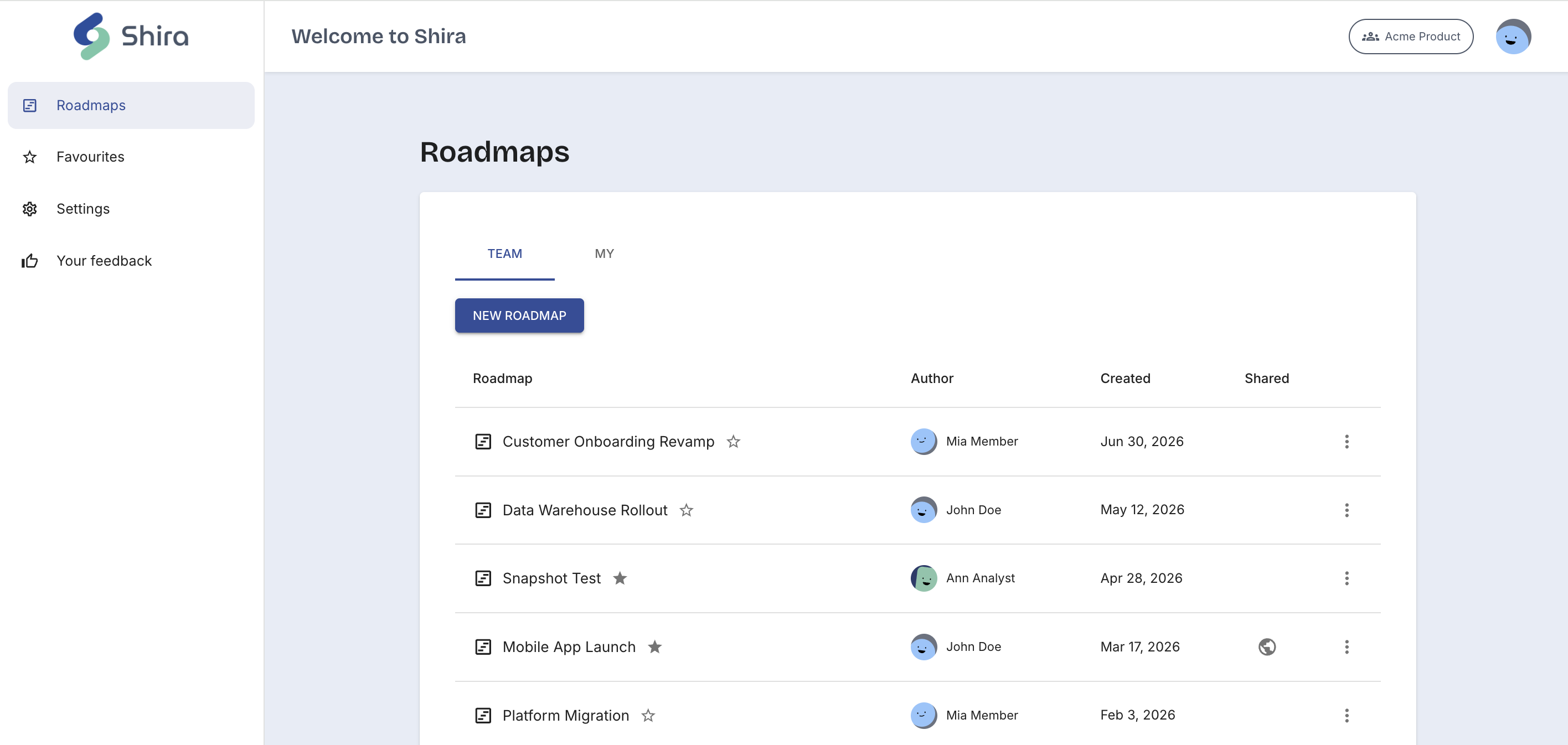Open the Data Warehouse Rollout roadmap
The image size is (1568, 745).
(584, 510)
